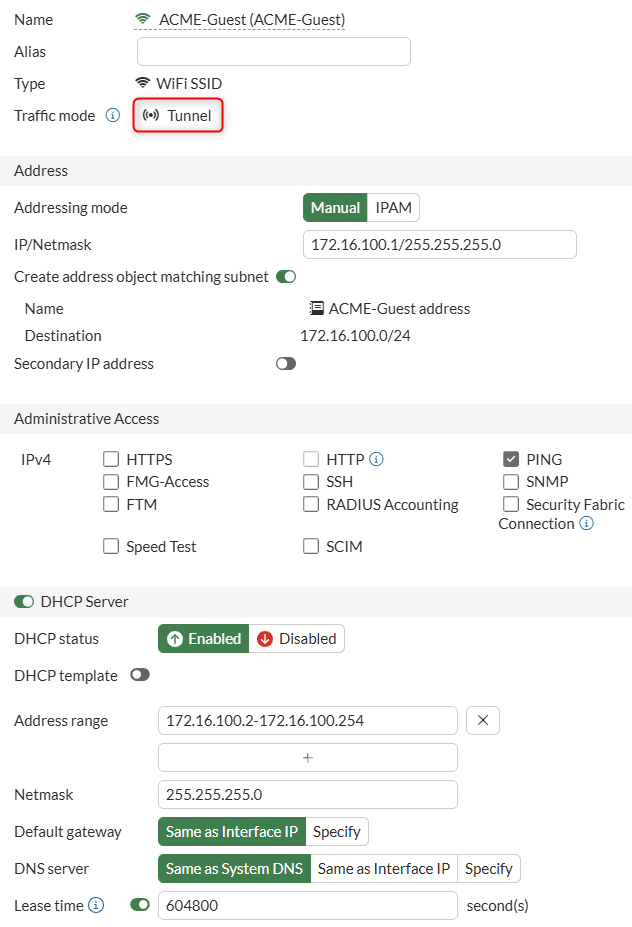Remove address range with X button
Image resolution: width=632 pixels, height=927 pixels.
click(483, 720)
